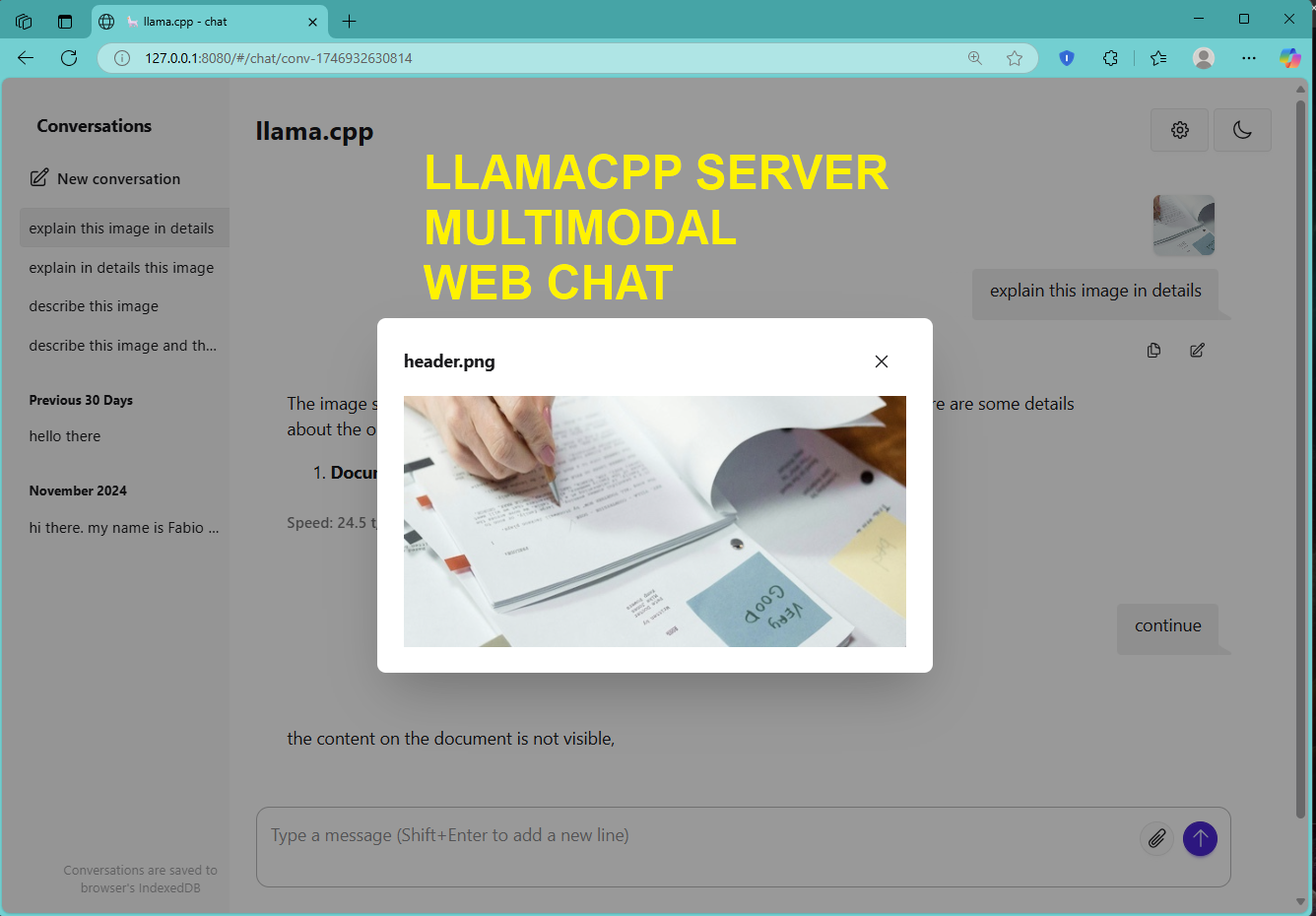Click the New conversation pencil icon
Screen dimensions: 1316x916
coord(39,177)
